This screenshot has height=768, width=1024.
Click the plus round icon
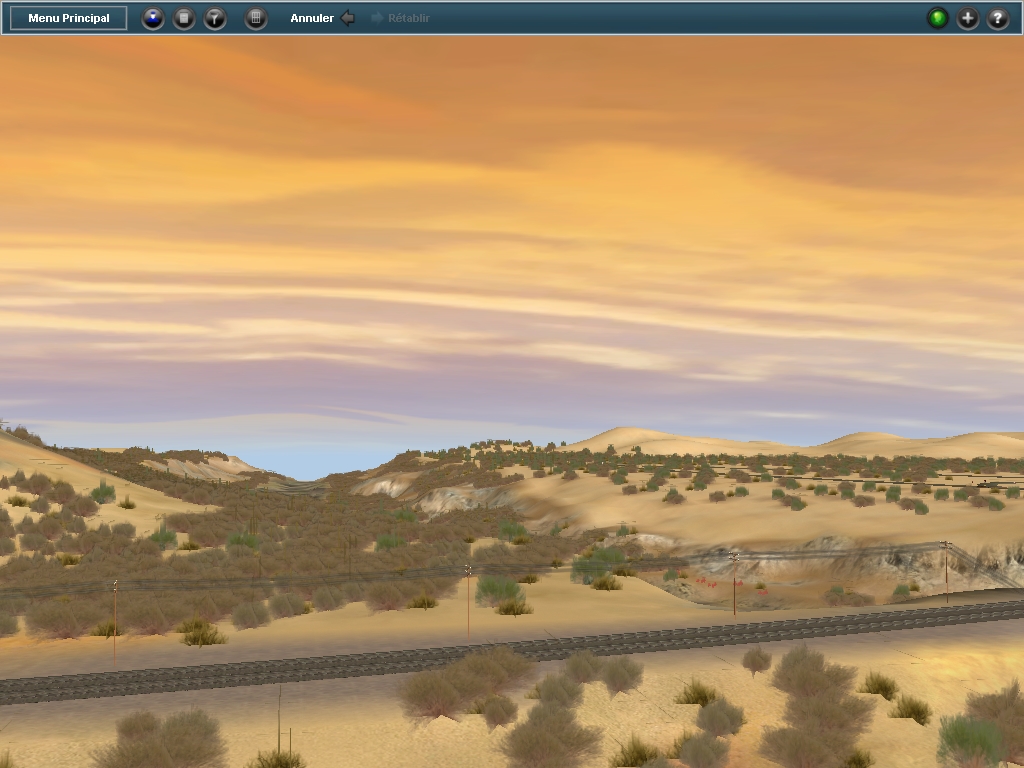pyautogui.click(x=968, y=18)
